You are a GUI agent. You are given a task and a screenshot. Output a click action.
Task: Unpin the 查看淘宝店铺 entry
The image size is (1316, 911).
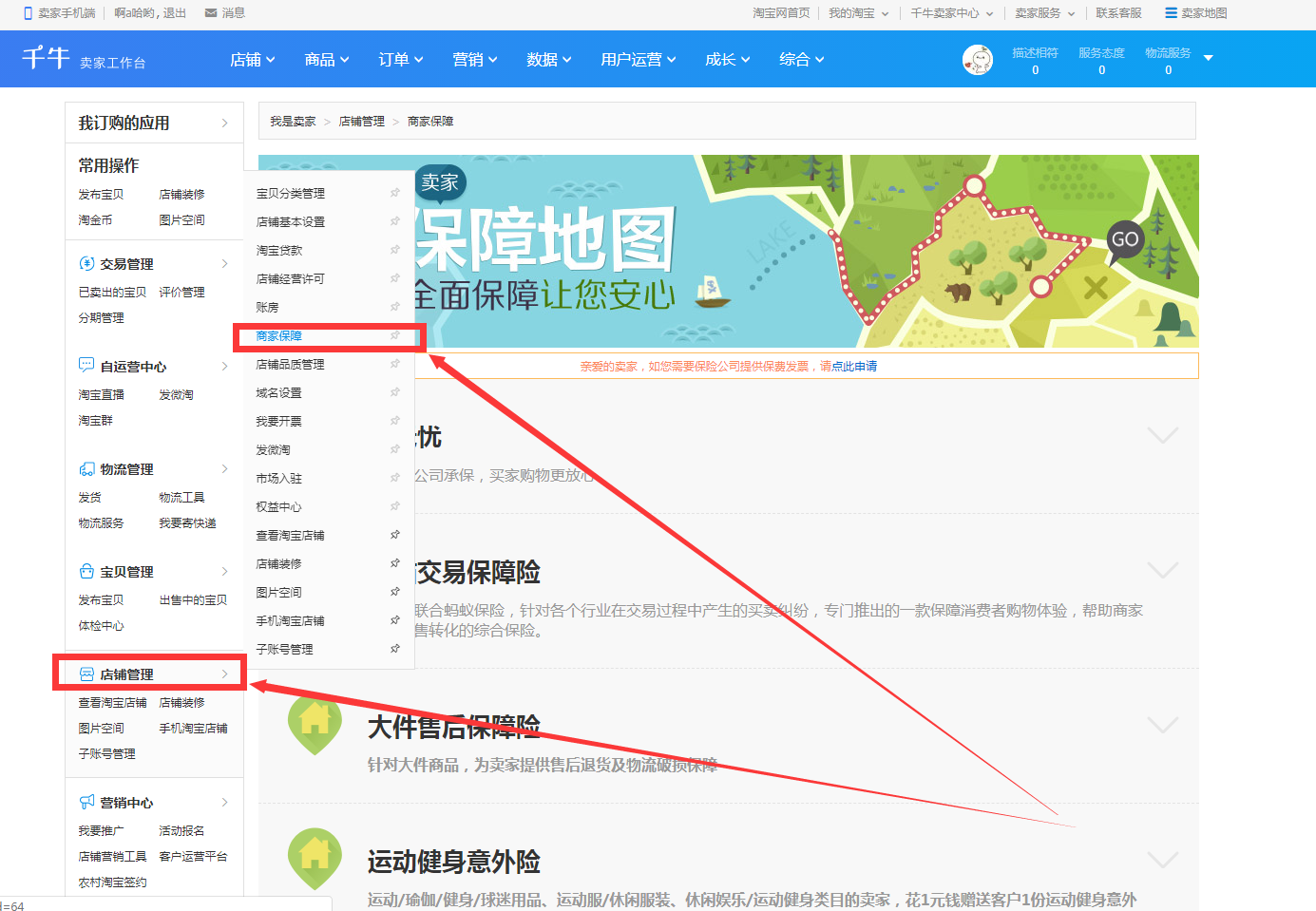coord(395,535)
